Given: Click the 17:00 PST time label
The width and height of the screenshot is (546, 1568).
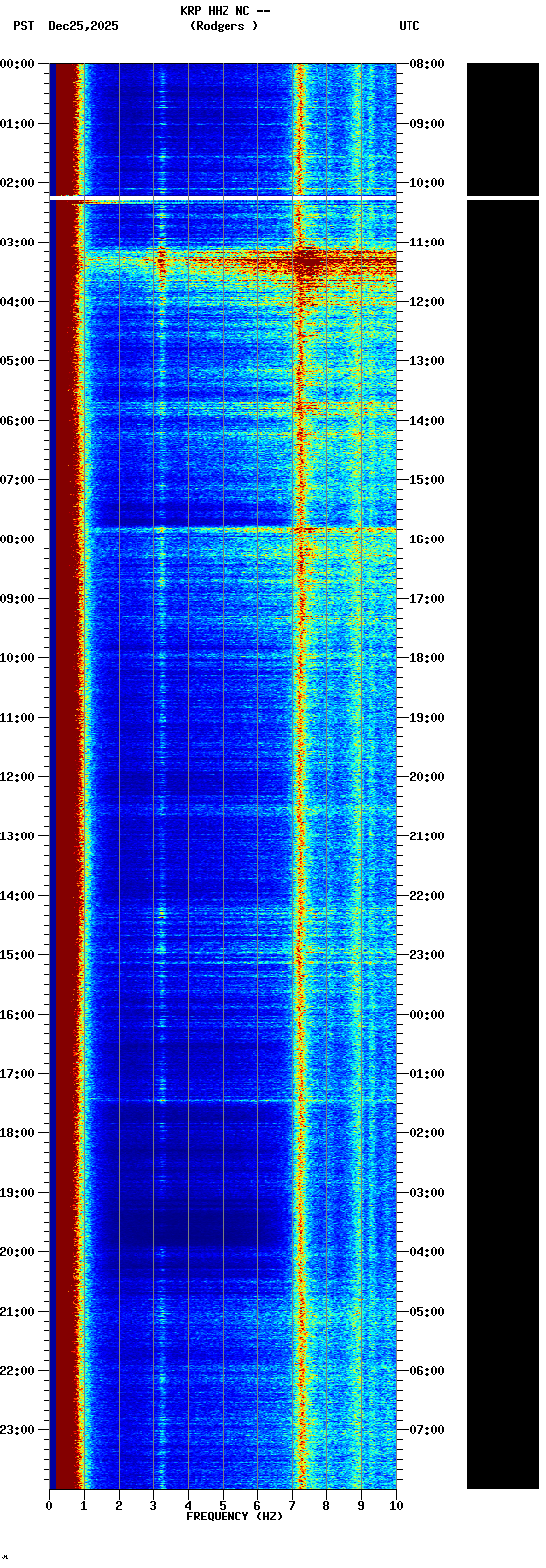Looking at the screenshot, I should tap(18, 1074).
